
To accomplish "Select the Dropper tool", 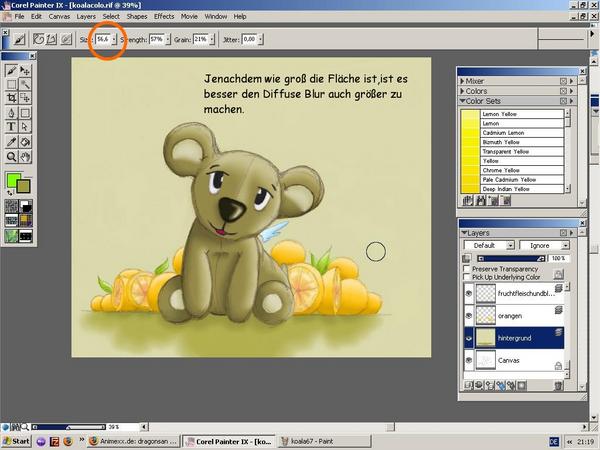I will coord(11,142).
